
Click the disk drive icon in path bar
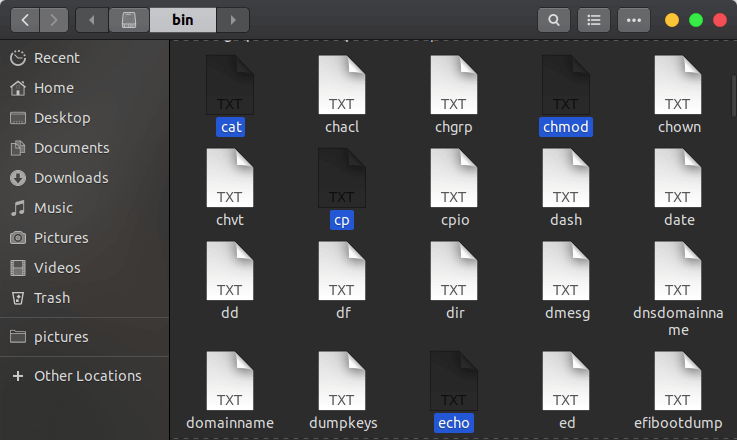(x=129, y=20)
